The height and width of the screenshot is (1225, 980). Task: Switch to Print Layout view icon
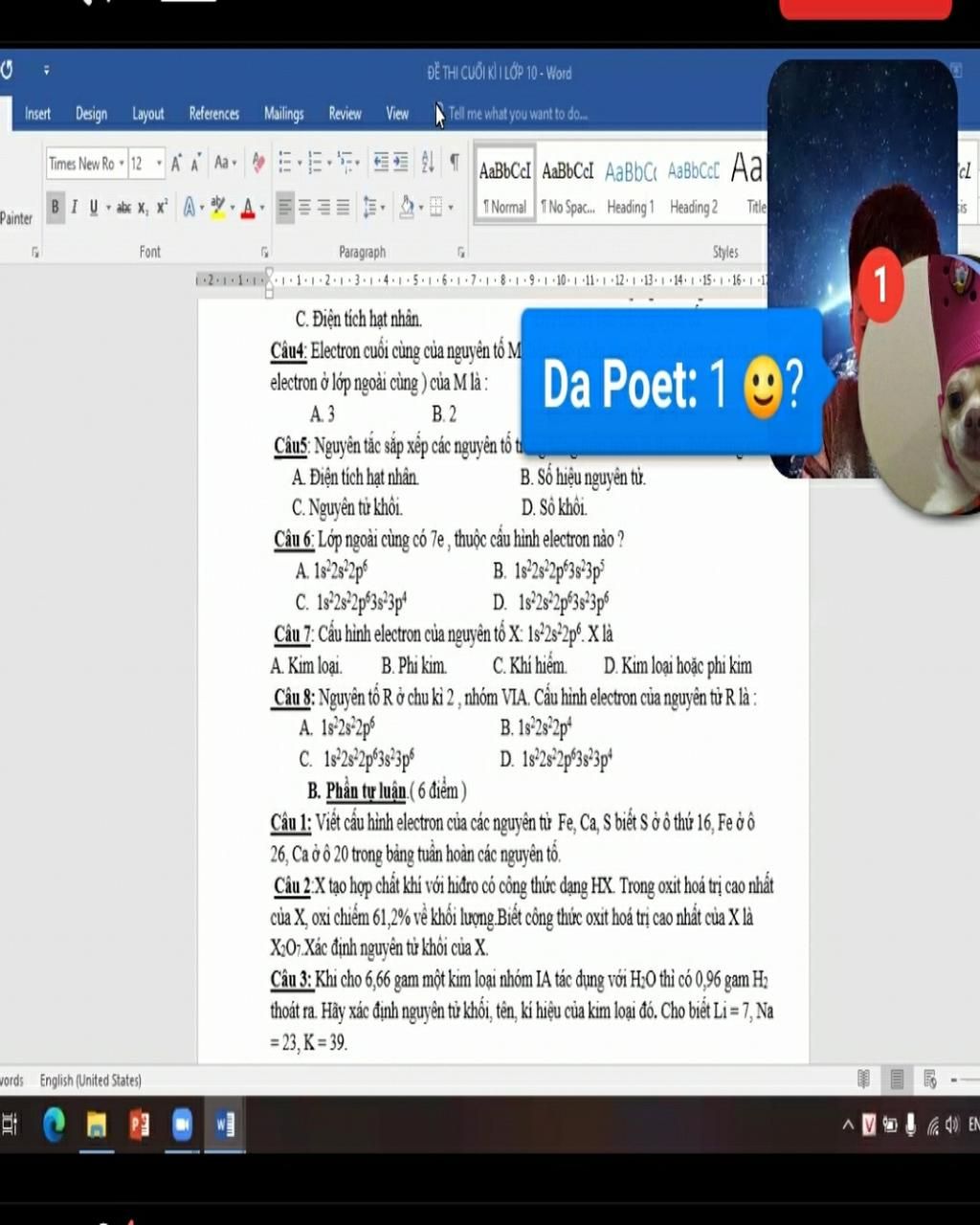point(897,1080)
